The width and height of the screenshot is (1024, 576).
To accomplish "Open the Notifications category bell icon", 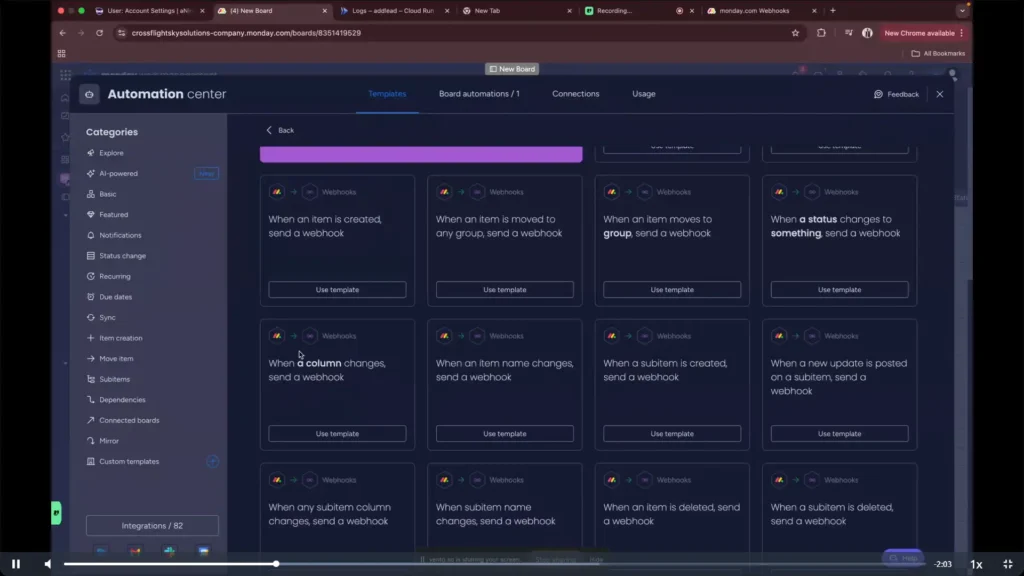I will coord(91,235).
